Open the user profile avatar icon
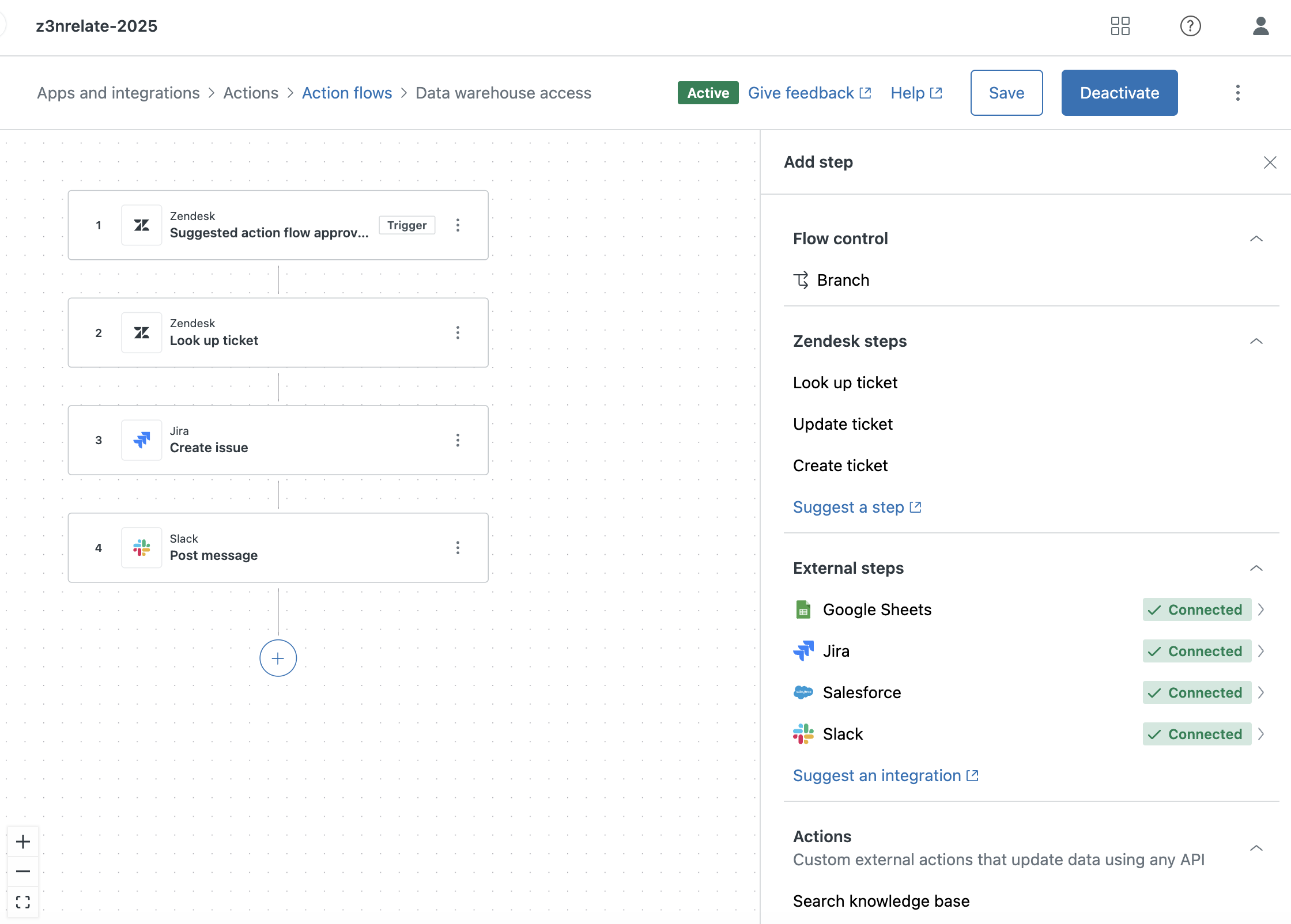The width and height of the screenshot is (1291, 924). (x=1260, y=26)
